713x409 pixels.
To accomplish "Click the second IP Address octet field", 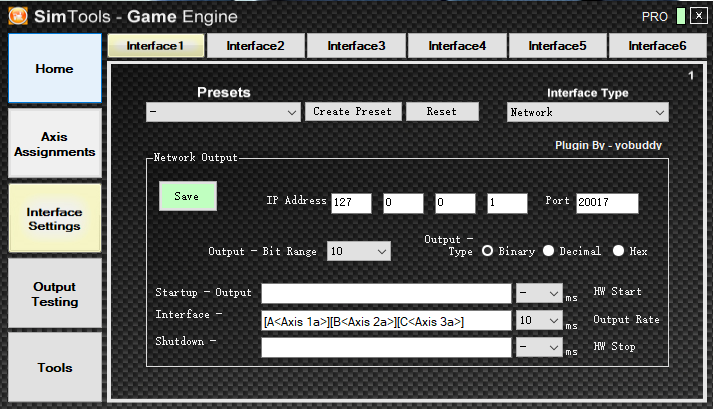I will point(403,203).
